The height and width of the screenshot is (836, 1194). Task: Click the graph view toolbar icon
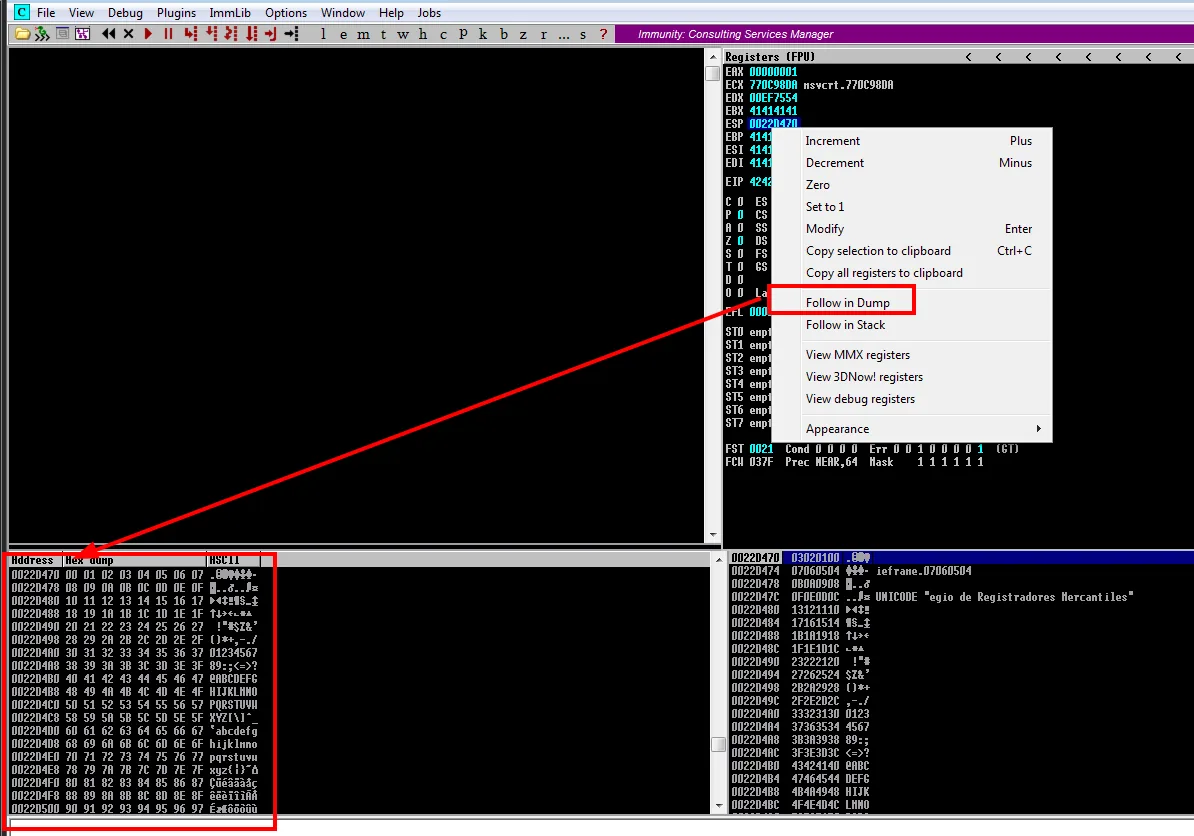click(82, 34)
